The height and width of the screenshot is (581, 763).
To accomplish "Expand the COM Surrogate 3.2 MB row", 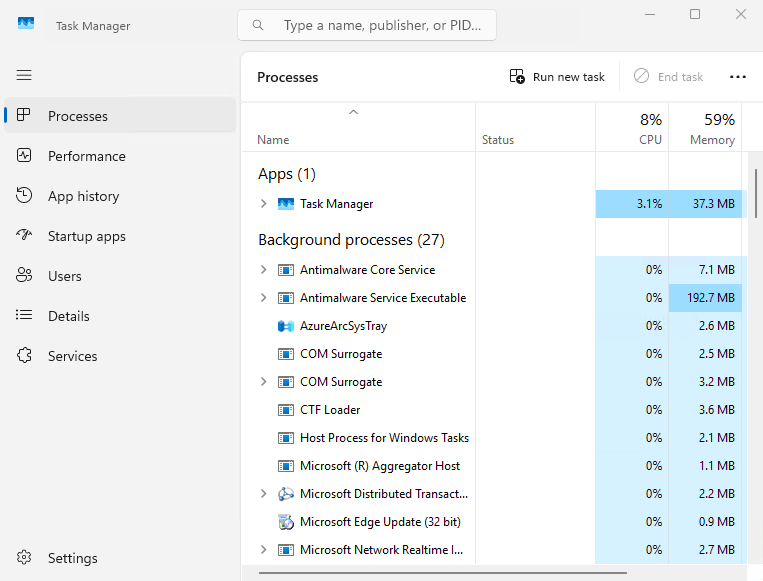I will (263, 382).
